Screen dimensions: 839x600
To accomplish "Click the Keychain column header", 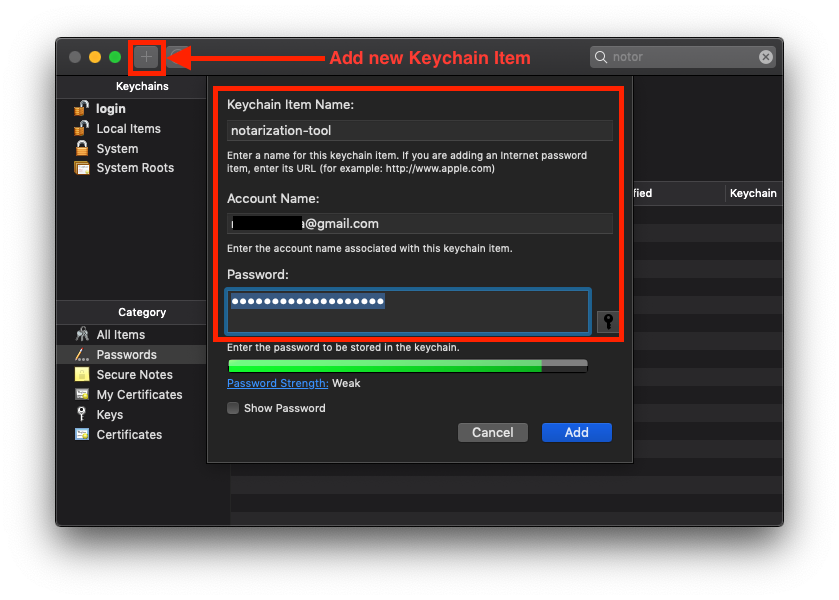I will [x=752, y=193].
